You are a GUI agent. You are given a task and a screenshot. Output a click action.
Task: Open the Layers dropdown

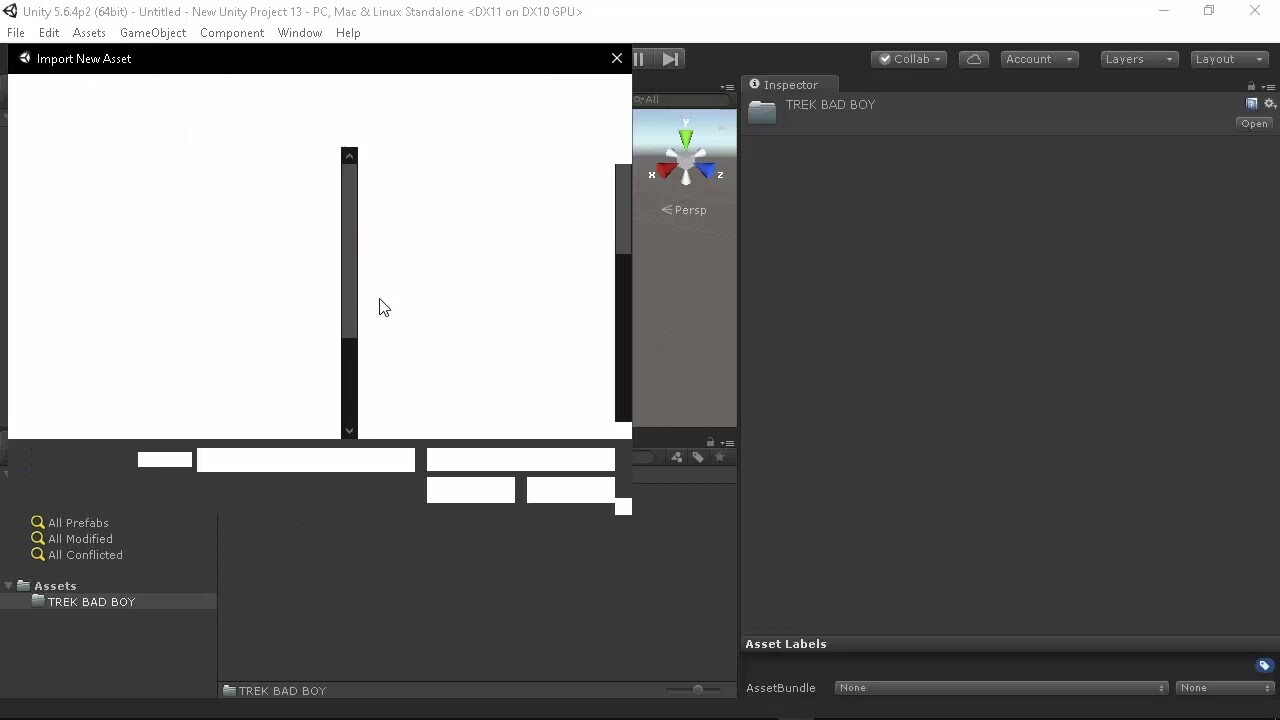point(1137,59)
